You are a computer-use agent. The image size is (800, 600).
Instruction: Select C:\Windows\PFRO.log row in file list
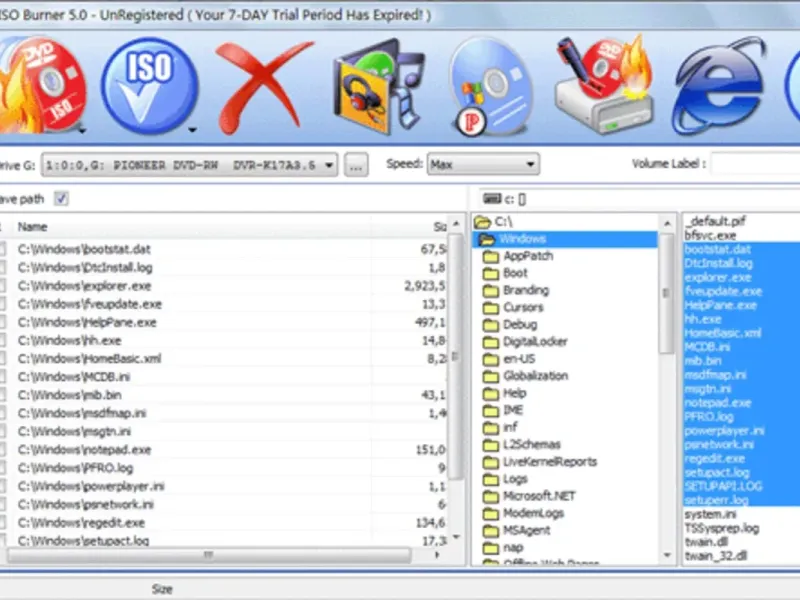click(x=224, y=468)
